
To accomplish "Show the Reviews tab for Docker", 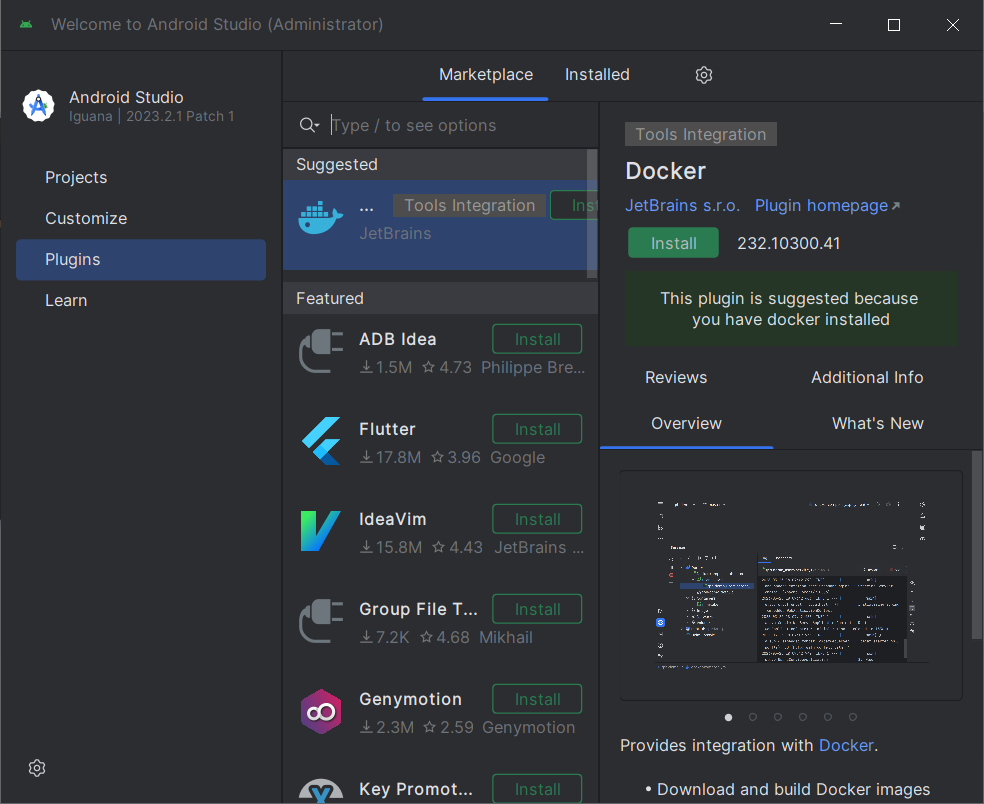I will tap(676, 377).
